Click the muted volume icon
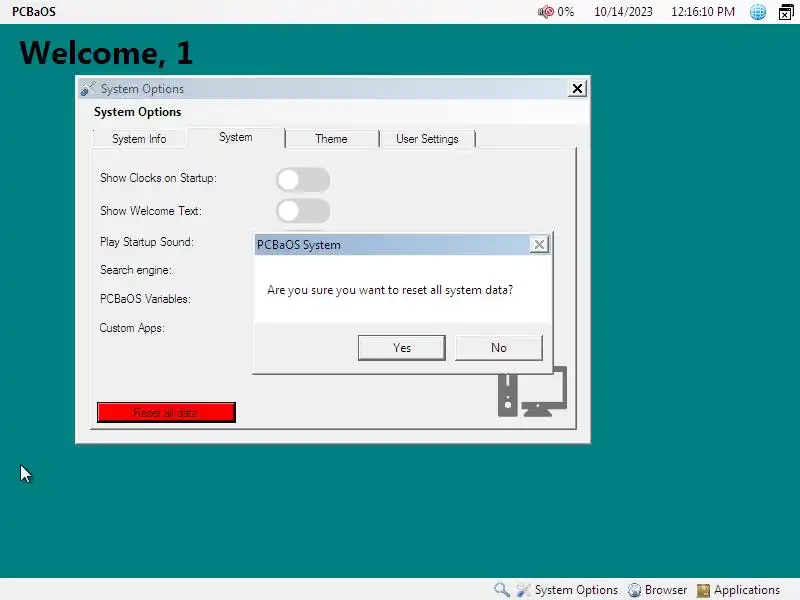Image resolution: width=800 pixels, height=600 pixels. point(545,12)
